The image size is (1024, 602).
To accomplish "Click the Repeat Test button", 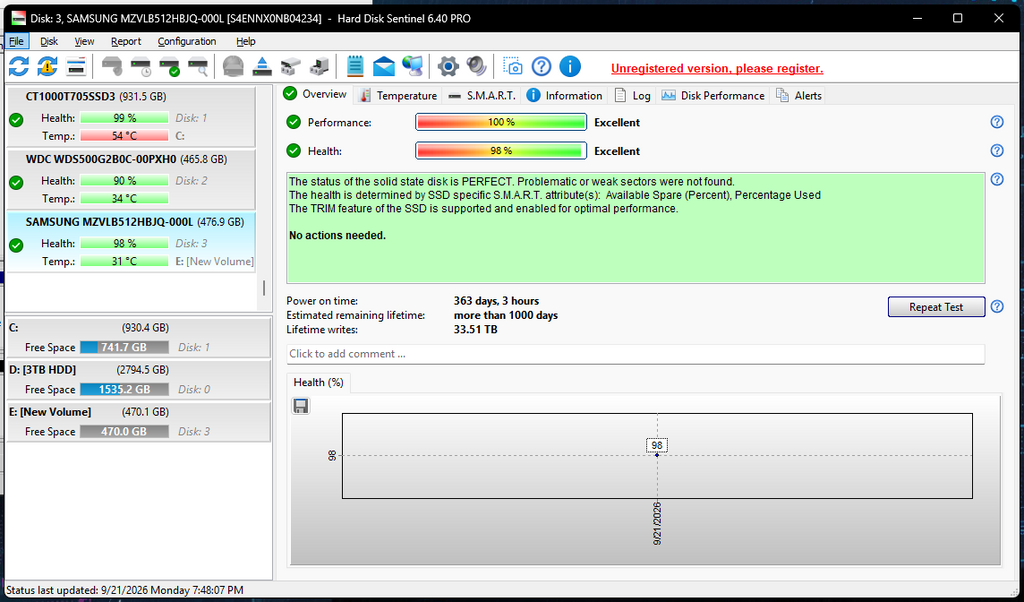I will coord(936,307).
